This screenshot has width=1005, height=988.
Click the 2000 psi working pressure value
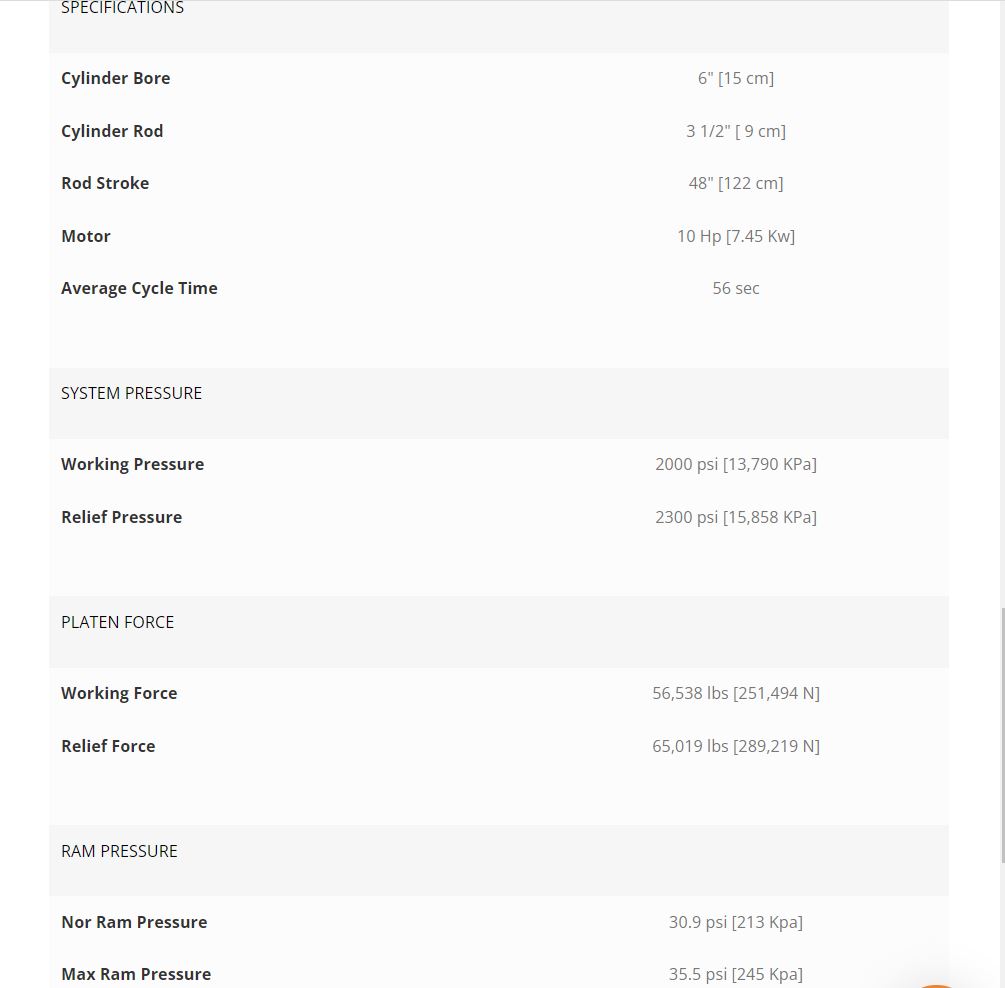[x=736, y=464]
